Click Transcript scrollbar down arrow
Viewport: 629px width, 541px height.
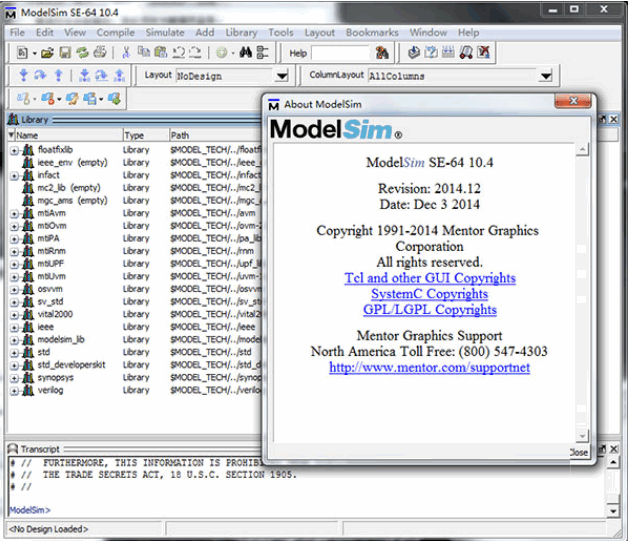(x=613, y=511)
